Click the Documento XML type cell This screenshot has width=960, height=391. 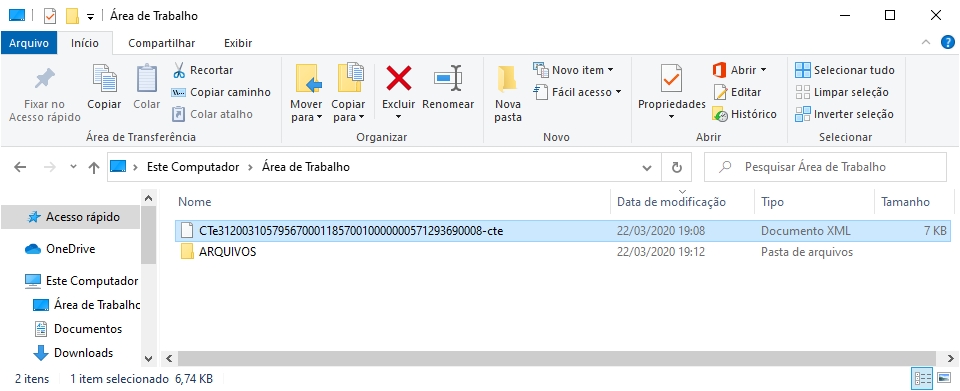click(806, 231)
